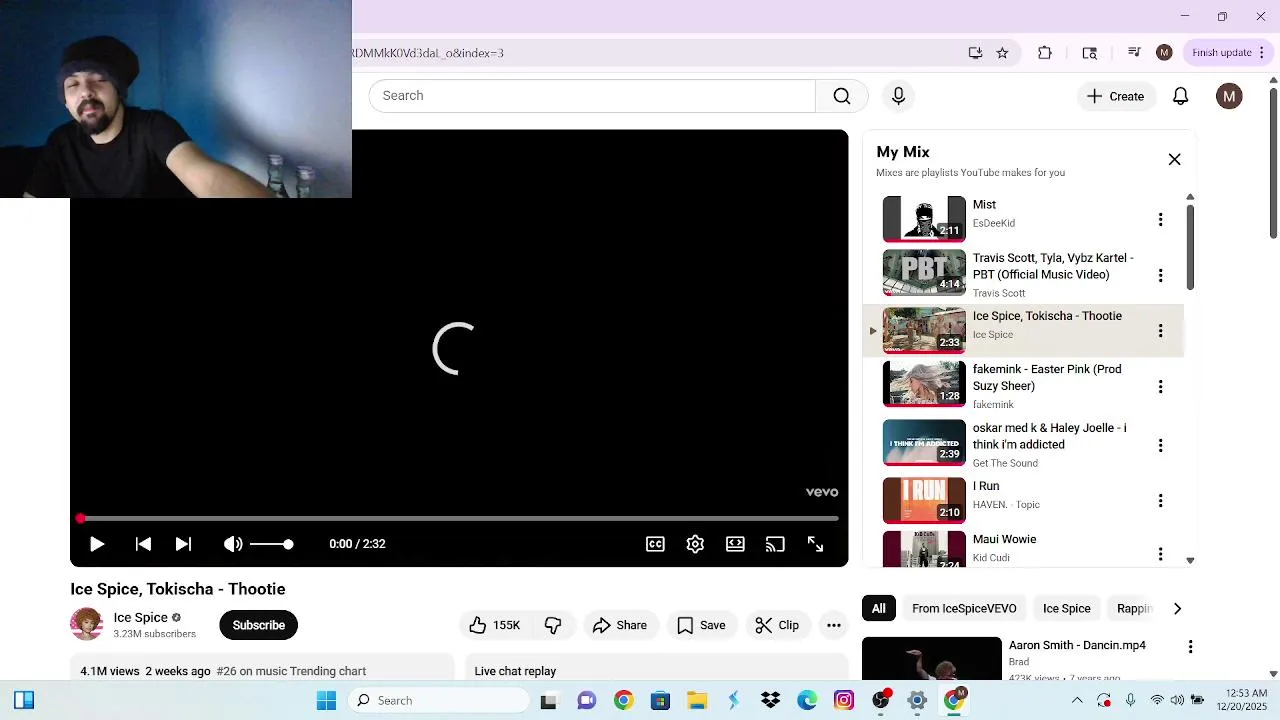Show next filter chips arrow
1280x720 pixels.
(1177, 608)
